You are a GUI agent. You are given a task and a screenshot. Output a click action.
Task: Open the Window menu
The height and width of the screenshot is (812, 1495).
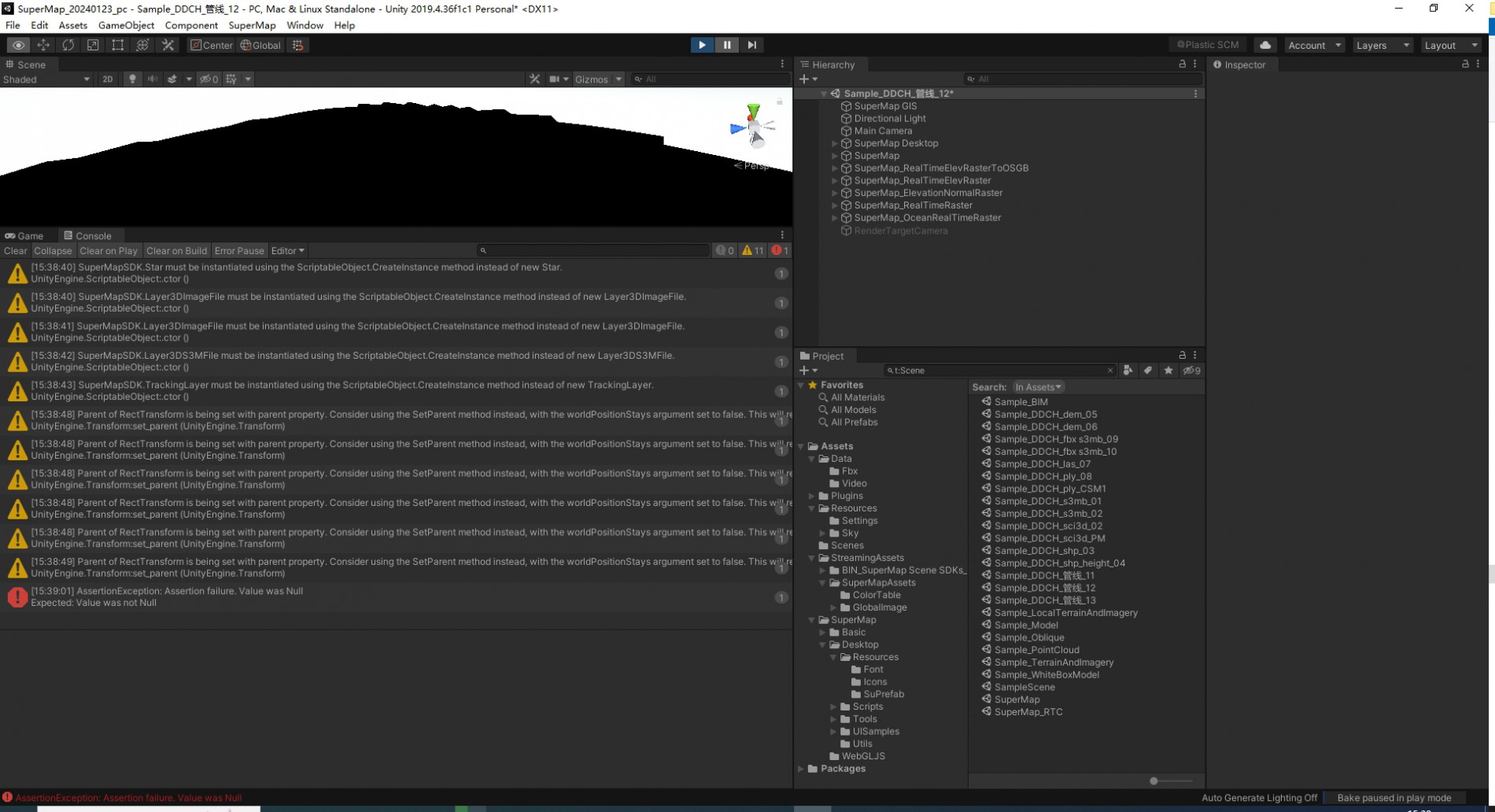(x=305, y=25)
